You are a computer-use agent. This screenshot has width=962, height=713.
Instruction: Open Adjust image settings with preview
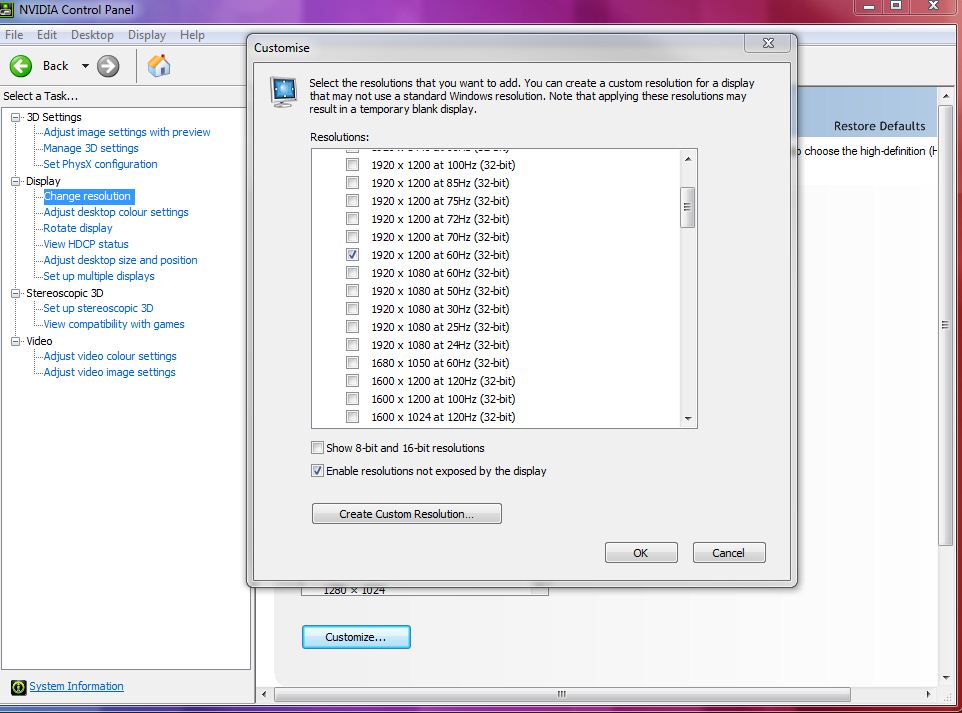[126, 132]
